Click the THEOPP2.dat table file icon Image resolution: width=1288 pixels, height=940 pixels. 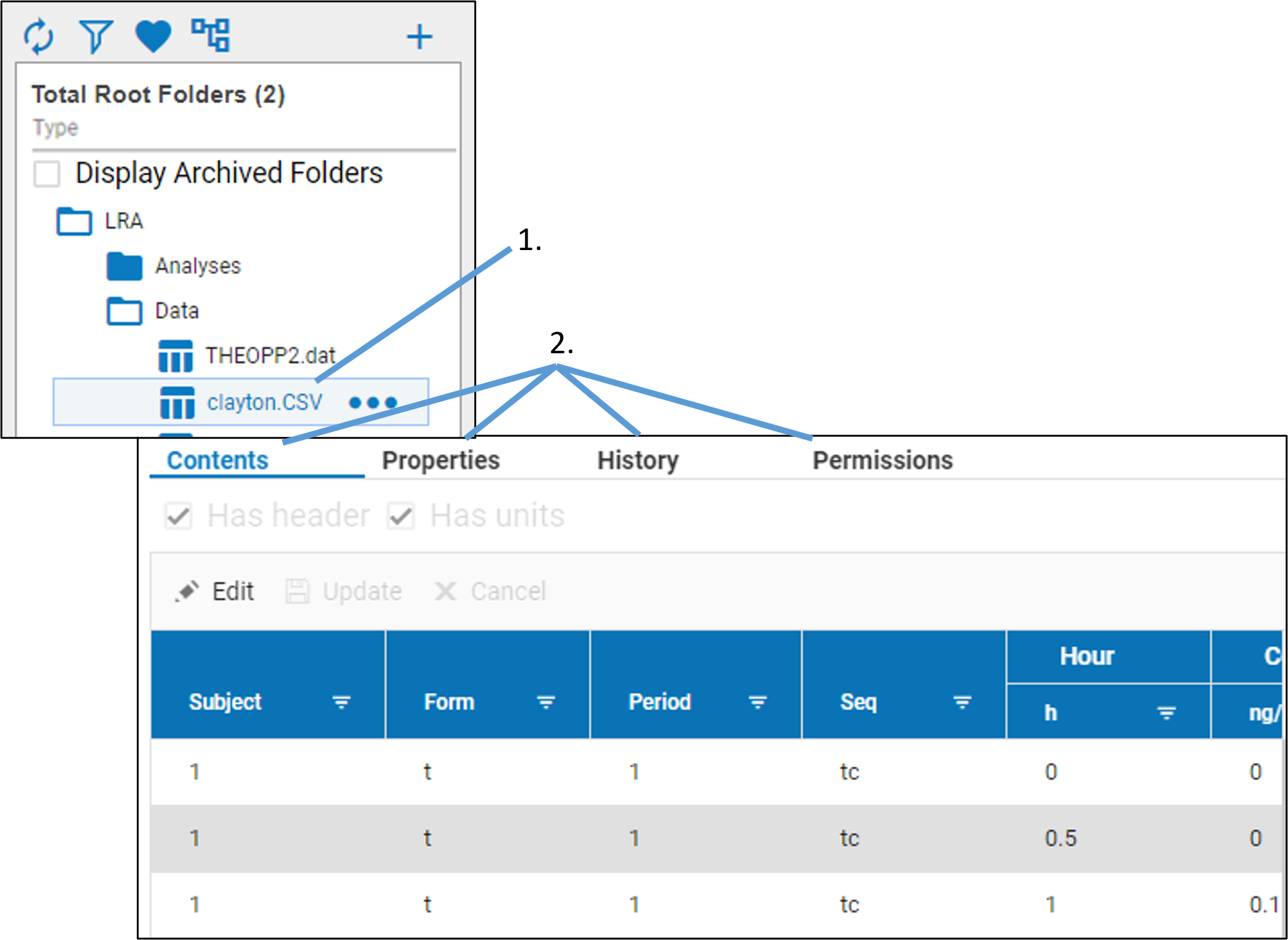click(176, 356)
